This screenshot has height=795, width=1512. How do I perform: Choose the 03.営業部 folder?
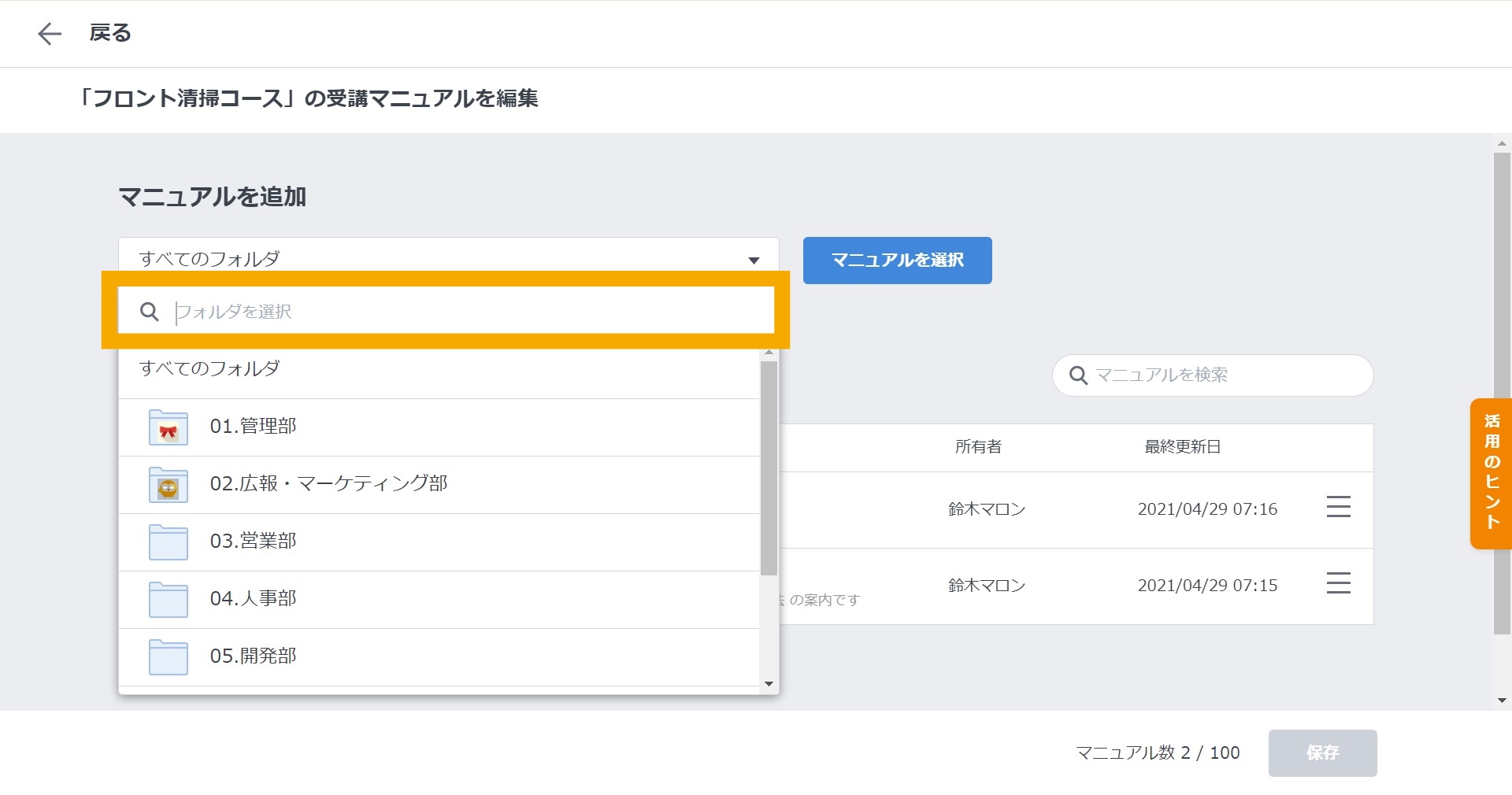click(439, 542)
